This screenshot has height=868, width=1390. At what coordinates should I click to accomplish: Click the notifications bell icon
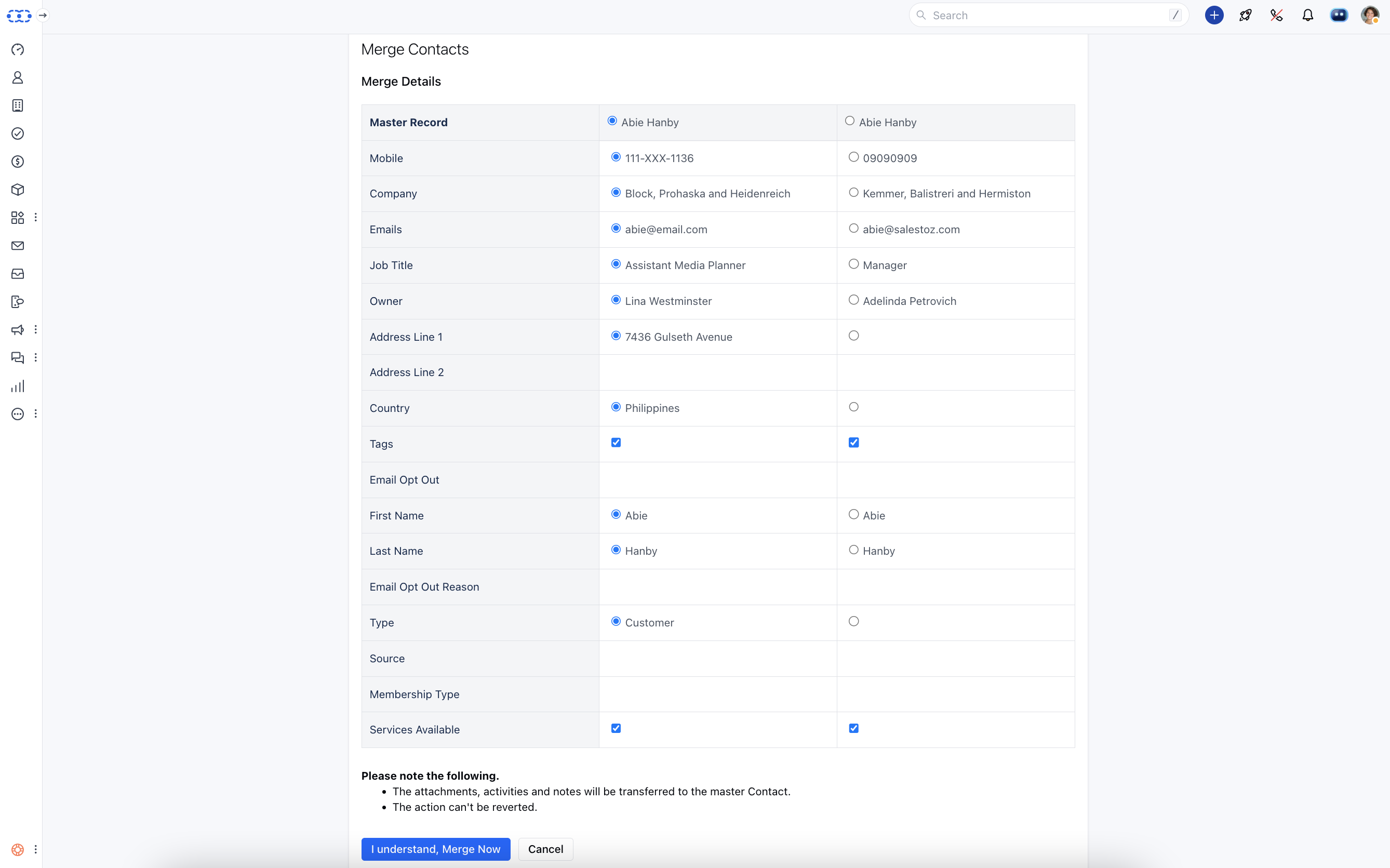coord(1307,16)
